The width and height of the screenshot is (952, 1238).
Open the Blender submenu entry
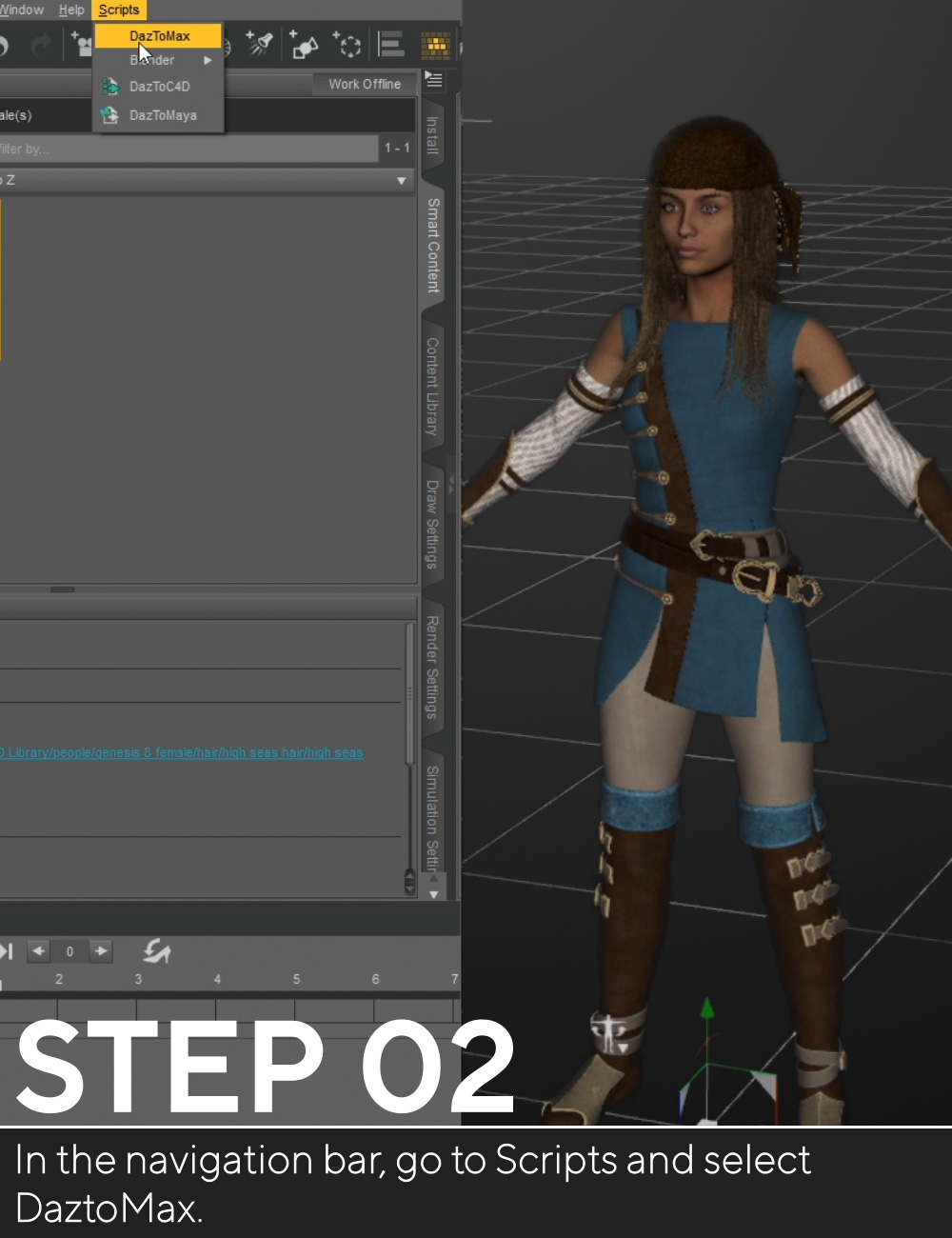pyautogui.click(x=159, y=60)
